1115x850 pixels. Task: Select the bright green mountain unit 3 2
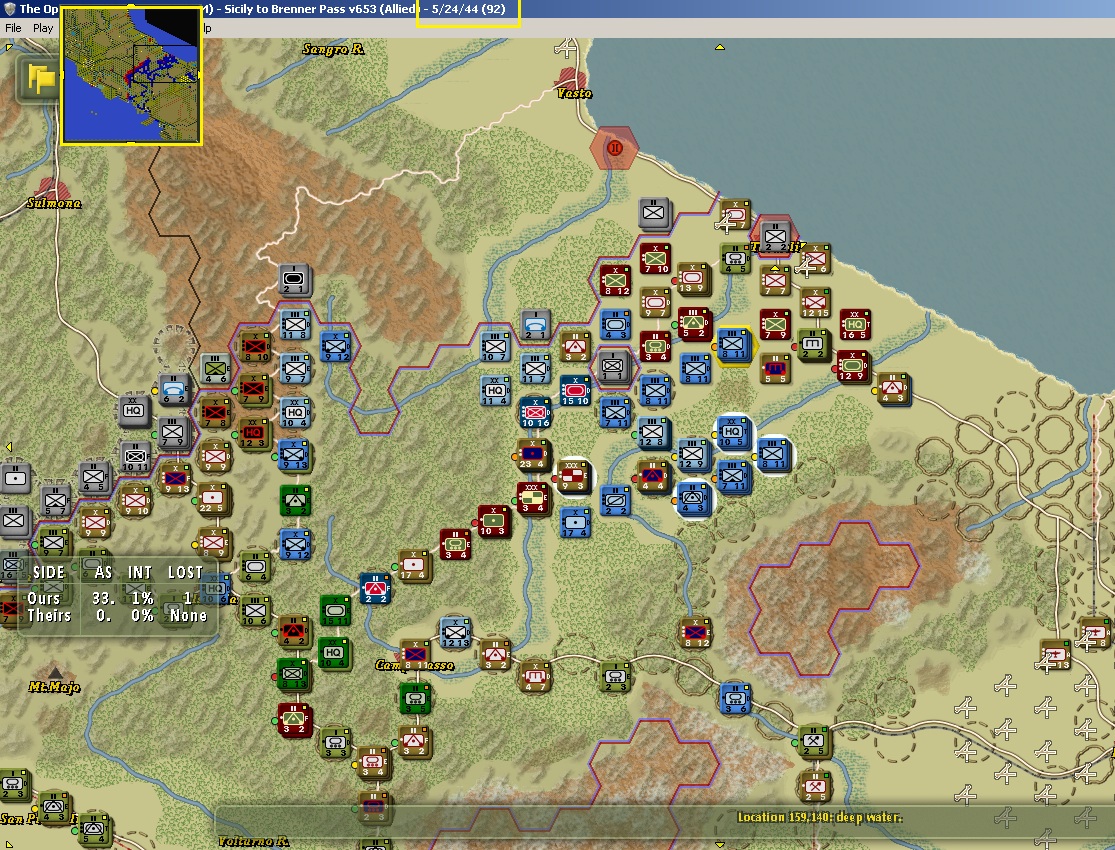[294, 501]
